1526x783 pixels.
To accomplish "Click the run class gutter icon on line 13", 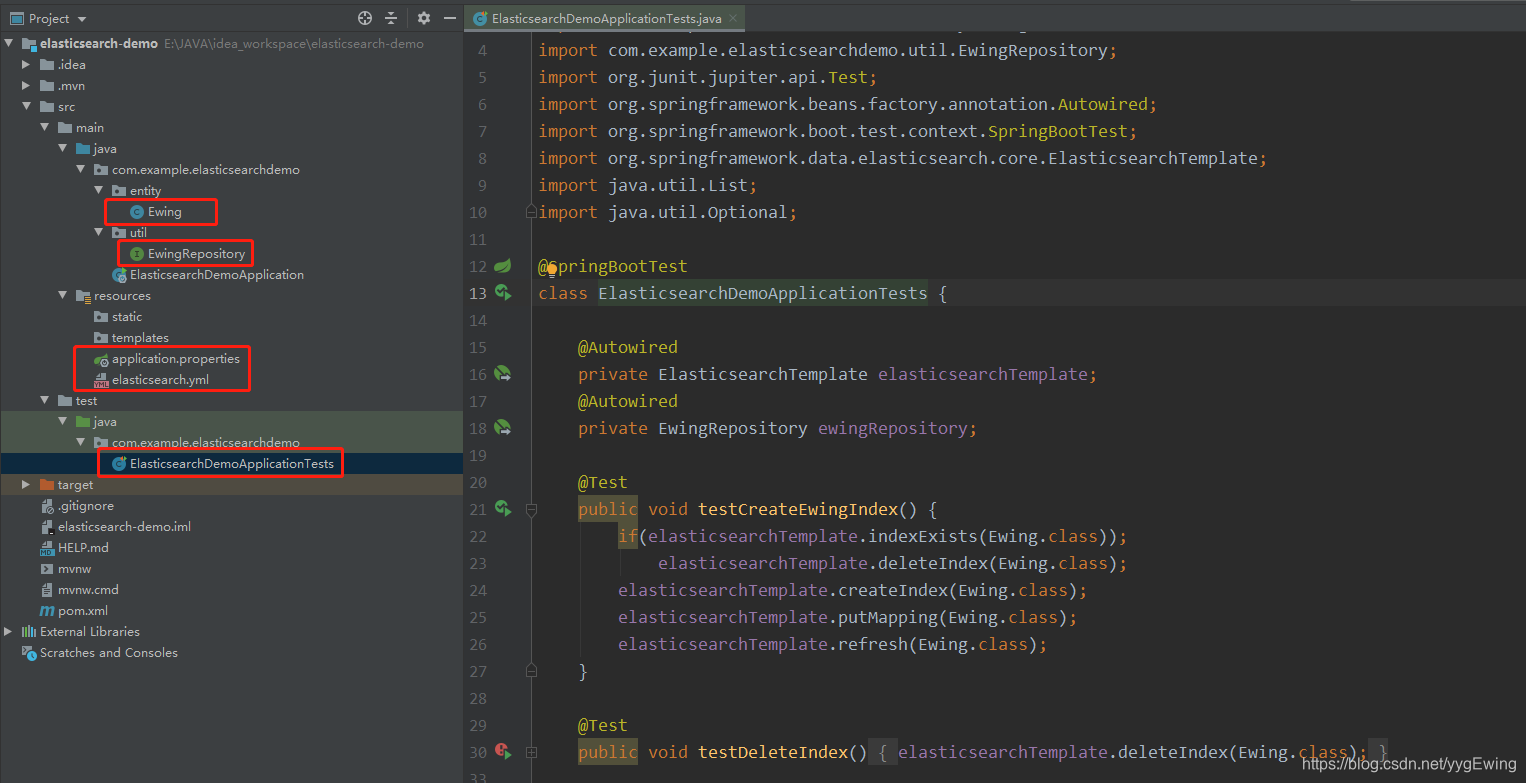I will (503, 293).
